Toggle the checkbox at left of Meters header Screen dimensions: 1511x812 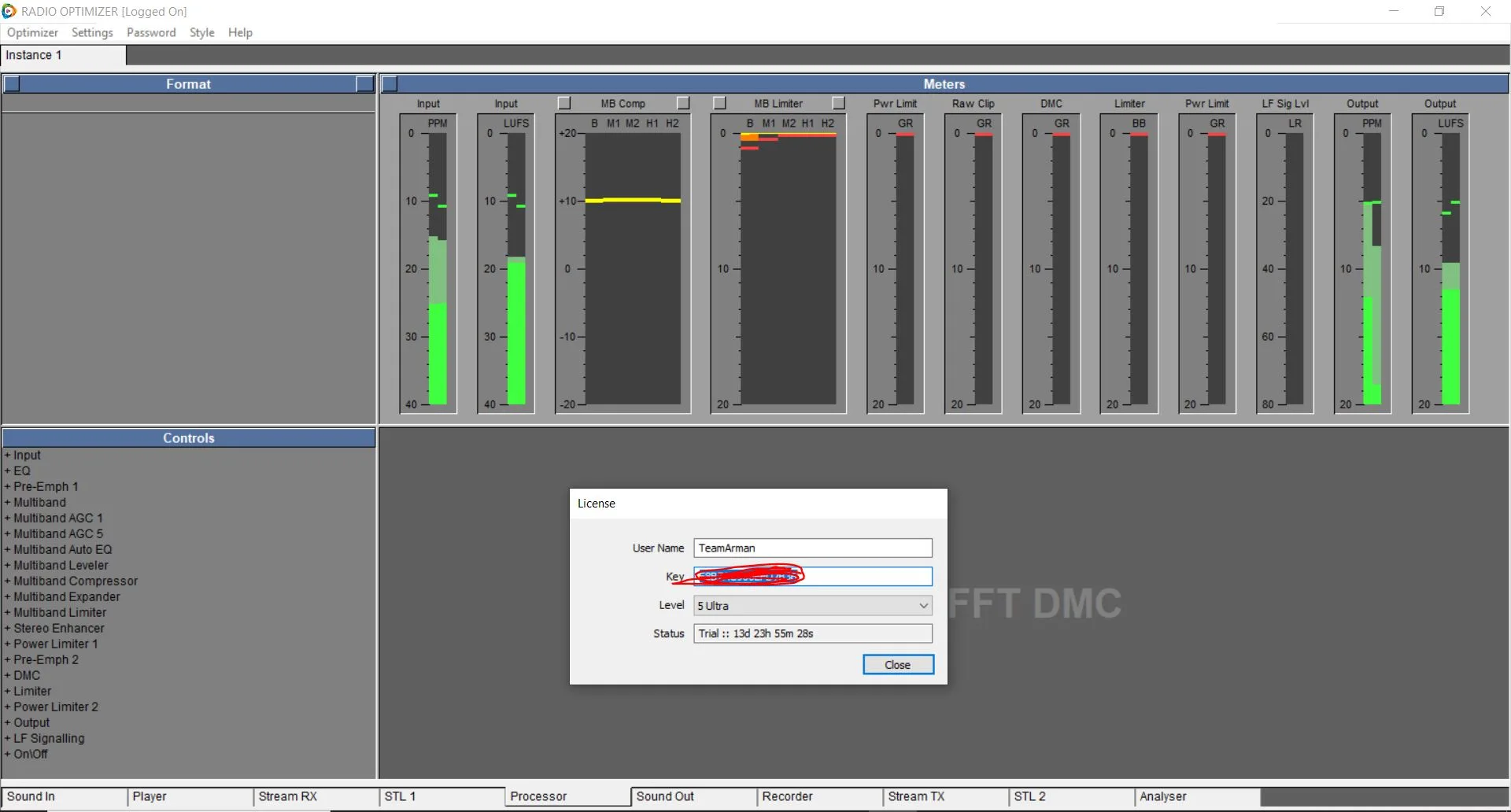tap(390, 84)
